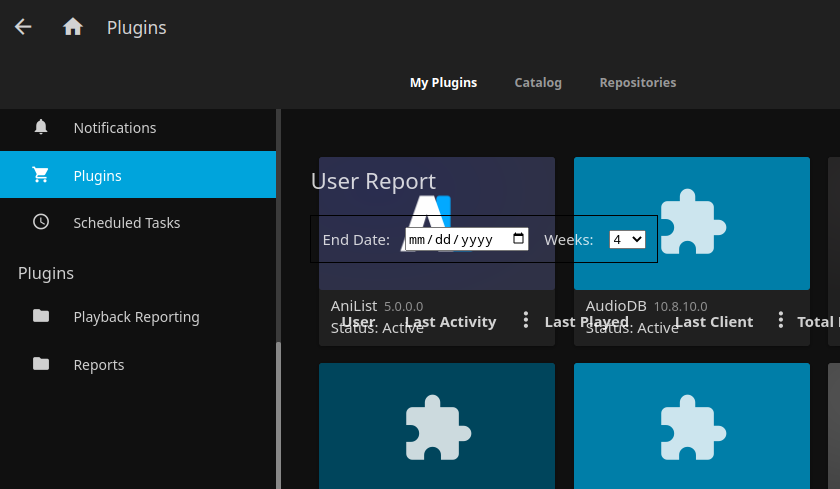This screenshot has height=489, width=840.
Task: Open the Repositories tab
Action: point(637,82)
